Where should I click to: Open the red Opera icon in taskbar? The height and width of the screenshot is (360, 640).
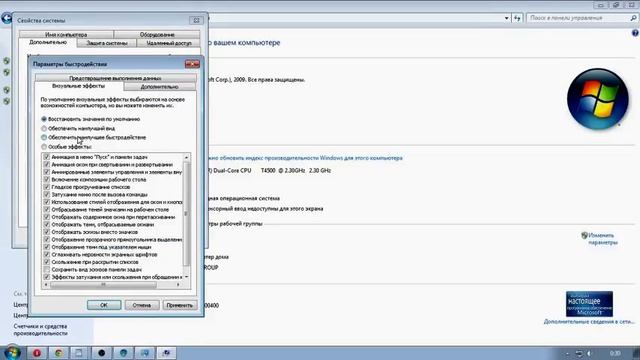[37, 353]
